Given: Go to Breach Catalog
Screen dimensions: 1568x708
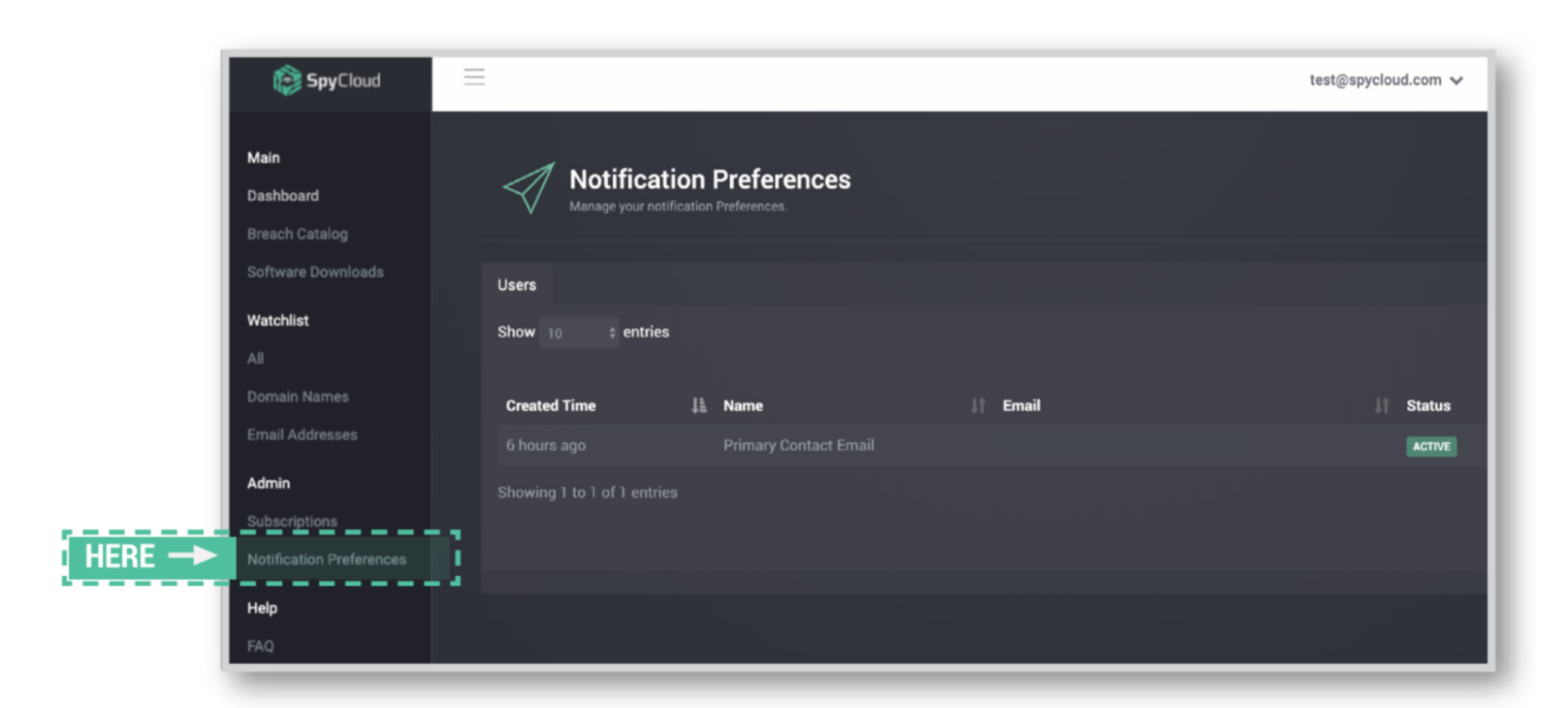Looking at the screenshot, I should [x=297, y=234].
